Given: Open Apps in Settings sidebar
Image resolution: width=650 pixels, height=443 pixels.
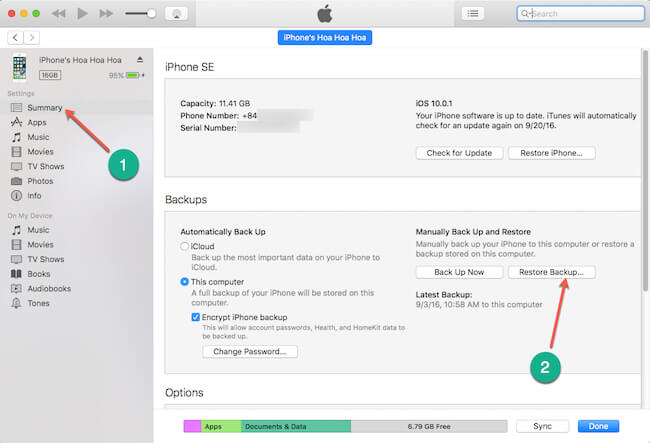Looking at the screenshot, I should pyautogui.click(x=36, y=122).
